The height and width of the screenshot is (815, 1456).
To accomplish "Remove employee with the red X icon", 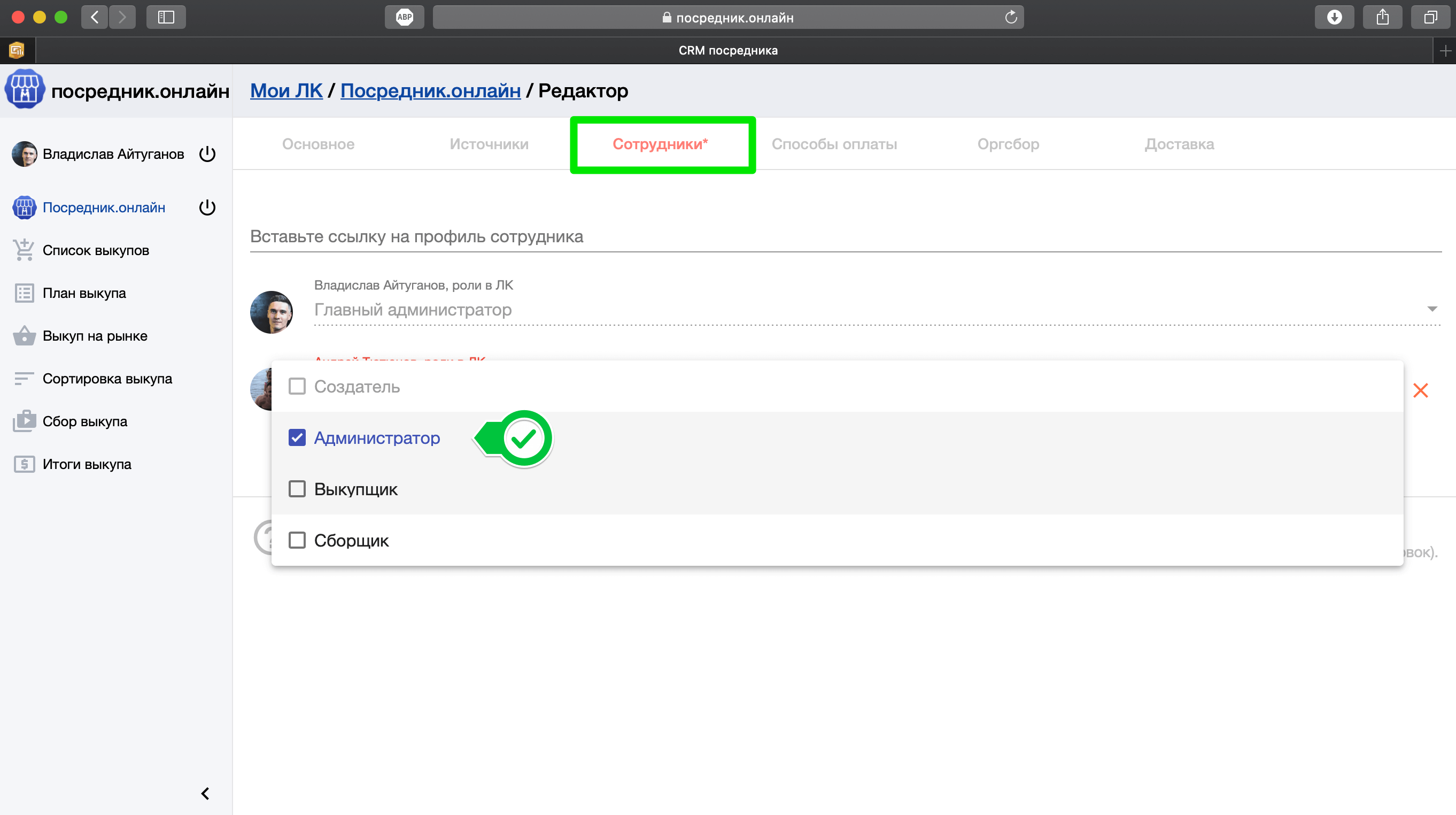I will click(1420, 390).
